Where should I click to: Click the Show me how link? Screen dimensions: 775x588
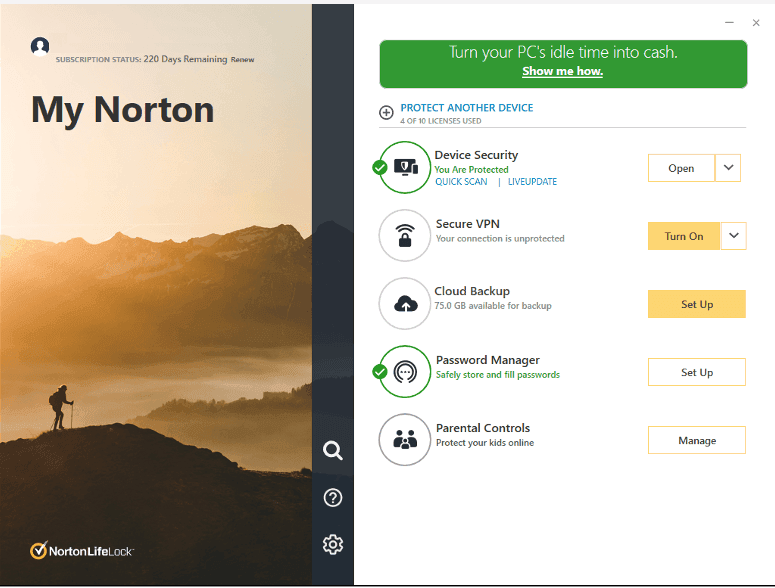click(x=562, y=71)
